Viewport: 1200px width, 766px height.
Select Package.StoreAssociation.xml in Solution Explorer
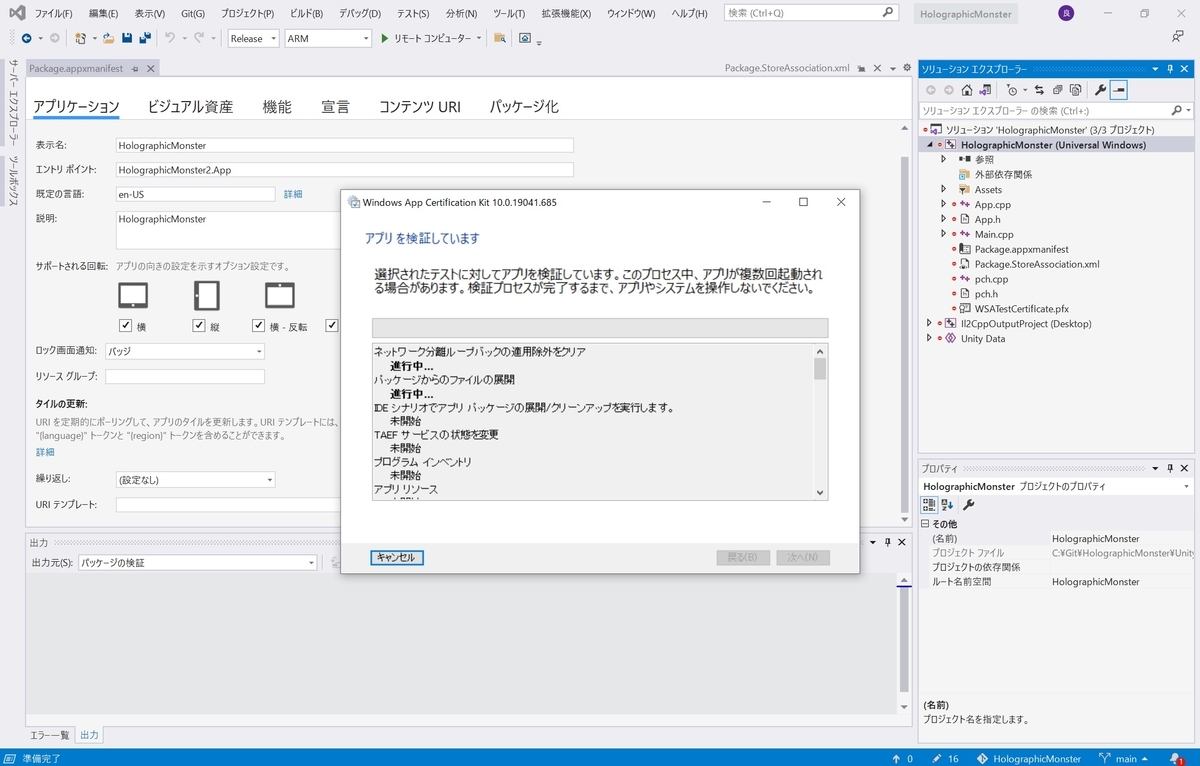[x=1037, y=264]
